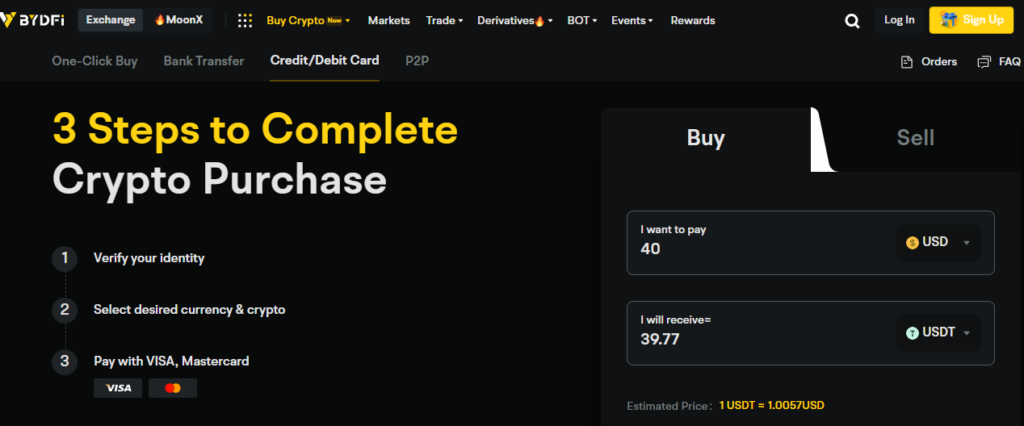
Task: Click the VISA card icon
Action: (118, 388)
